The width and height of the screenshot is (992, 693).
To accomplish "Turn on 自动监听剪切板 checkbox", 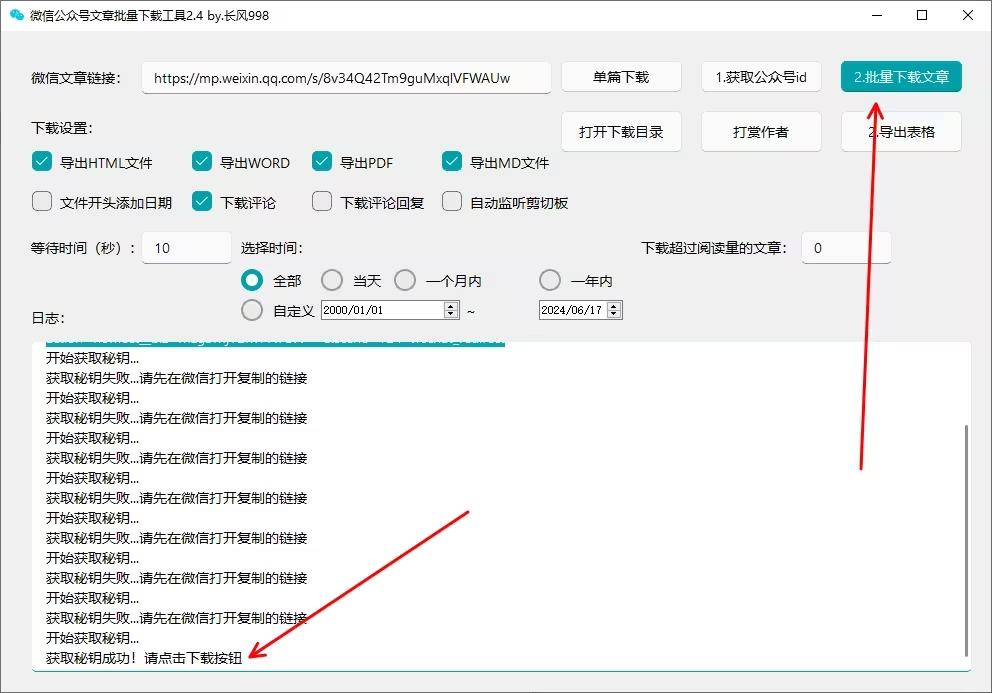I will [452, 202].
